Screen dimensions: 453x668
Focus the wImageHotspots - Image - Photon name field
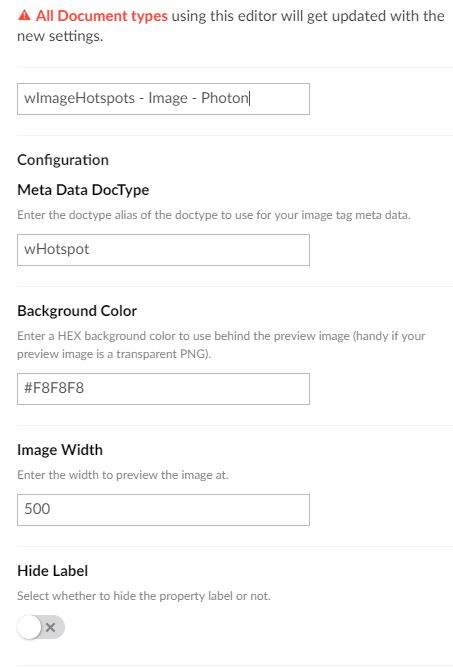pyautogui.click(x=163, y=99)
